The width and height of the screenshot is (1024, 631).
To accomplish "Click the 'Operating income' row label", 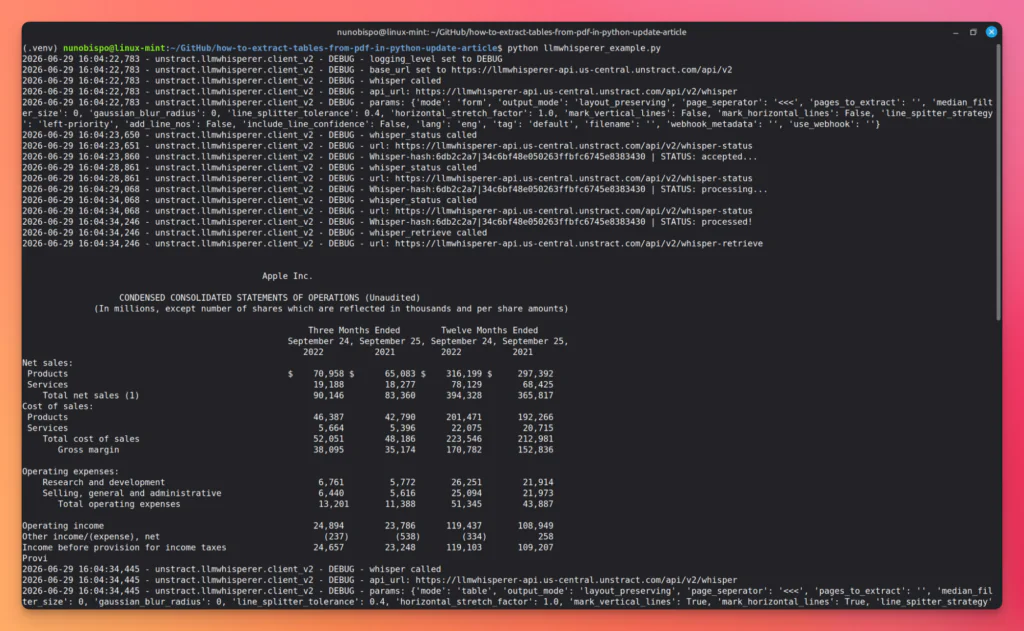I will click(63, 526).
